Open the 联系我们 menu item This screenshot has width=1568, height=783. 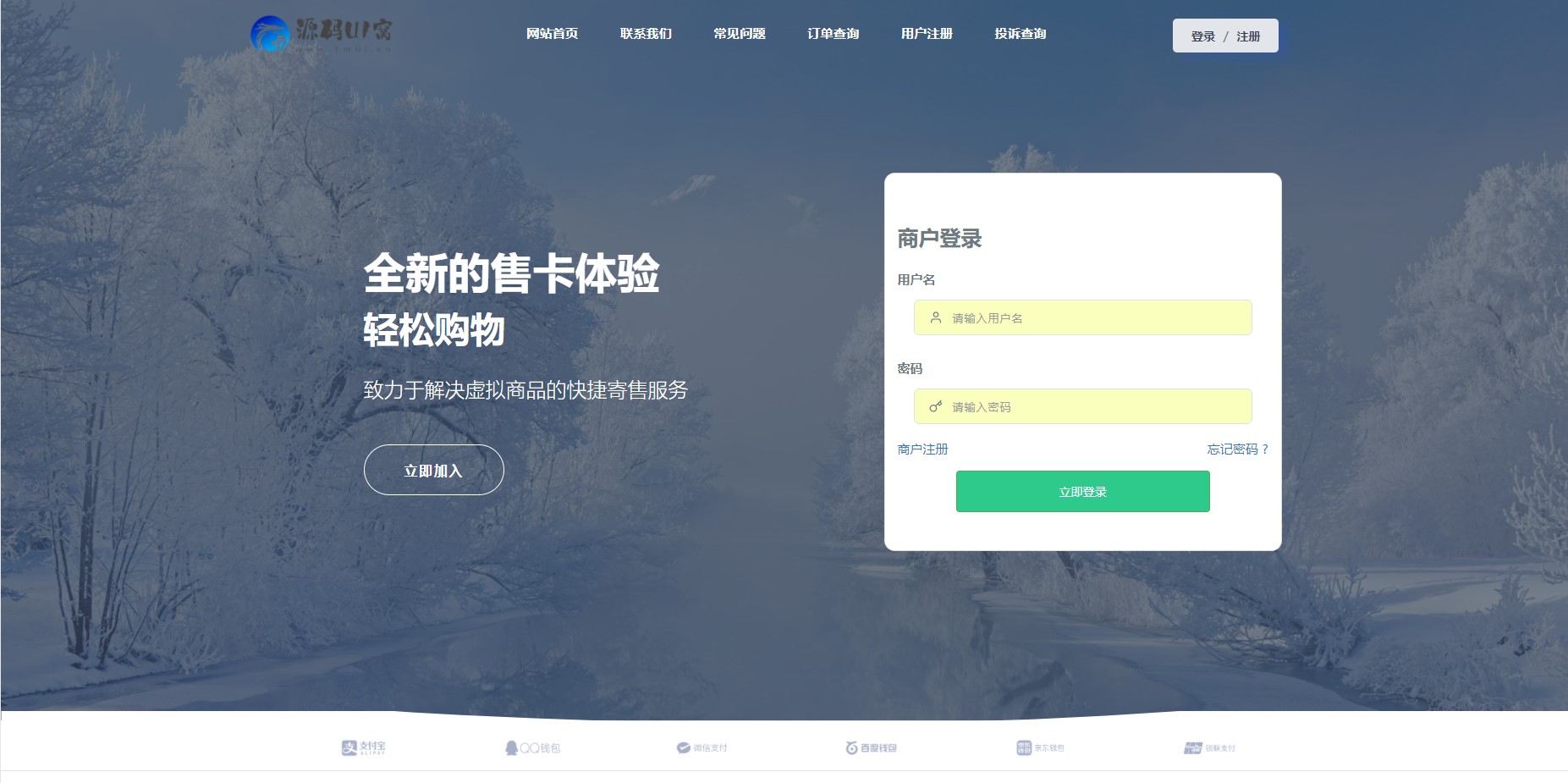click(x=646, y=34)
